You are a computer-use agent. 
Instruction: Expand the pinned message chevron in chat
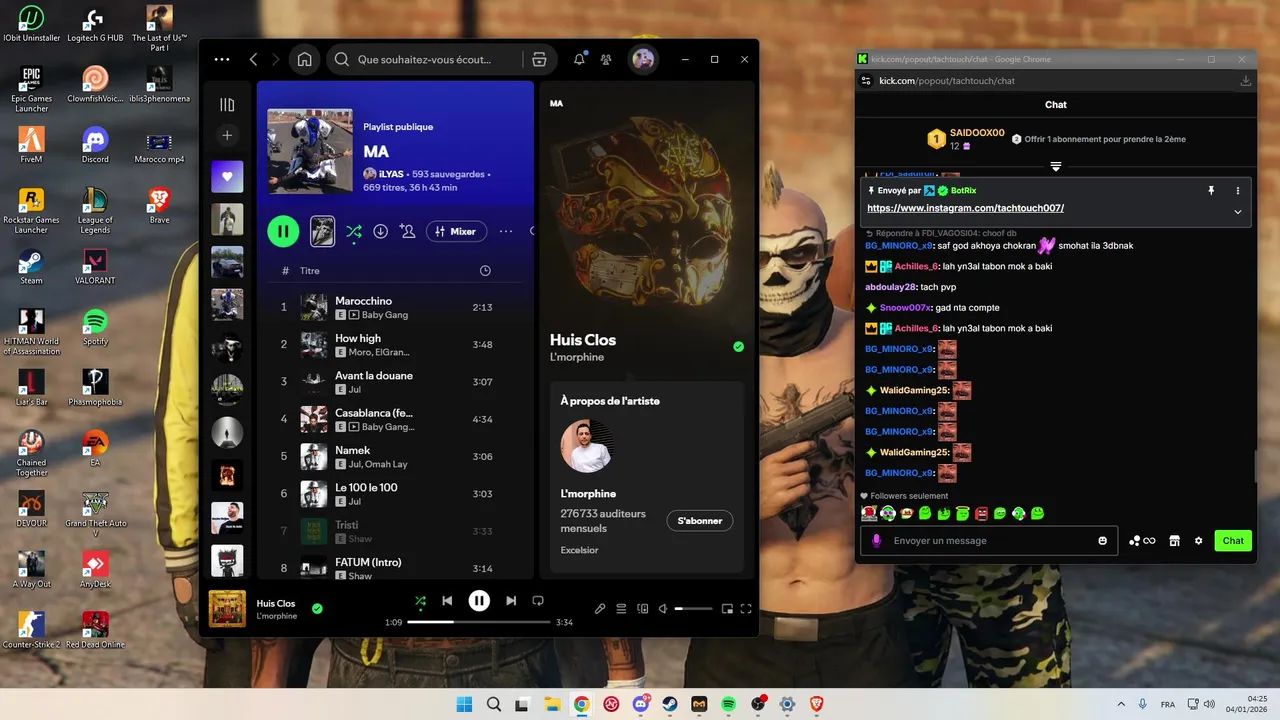point(1237,212)
